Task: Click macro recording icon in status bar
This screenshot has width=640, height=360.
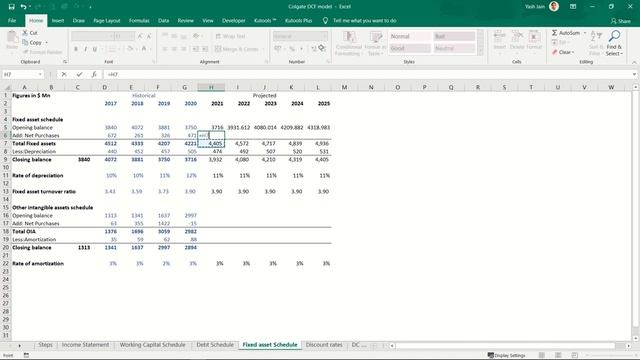Action: (26, 356)
